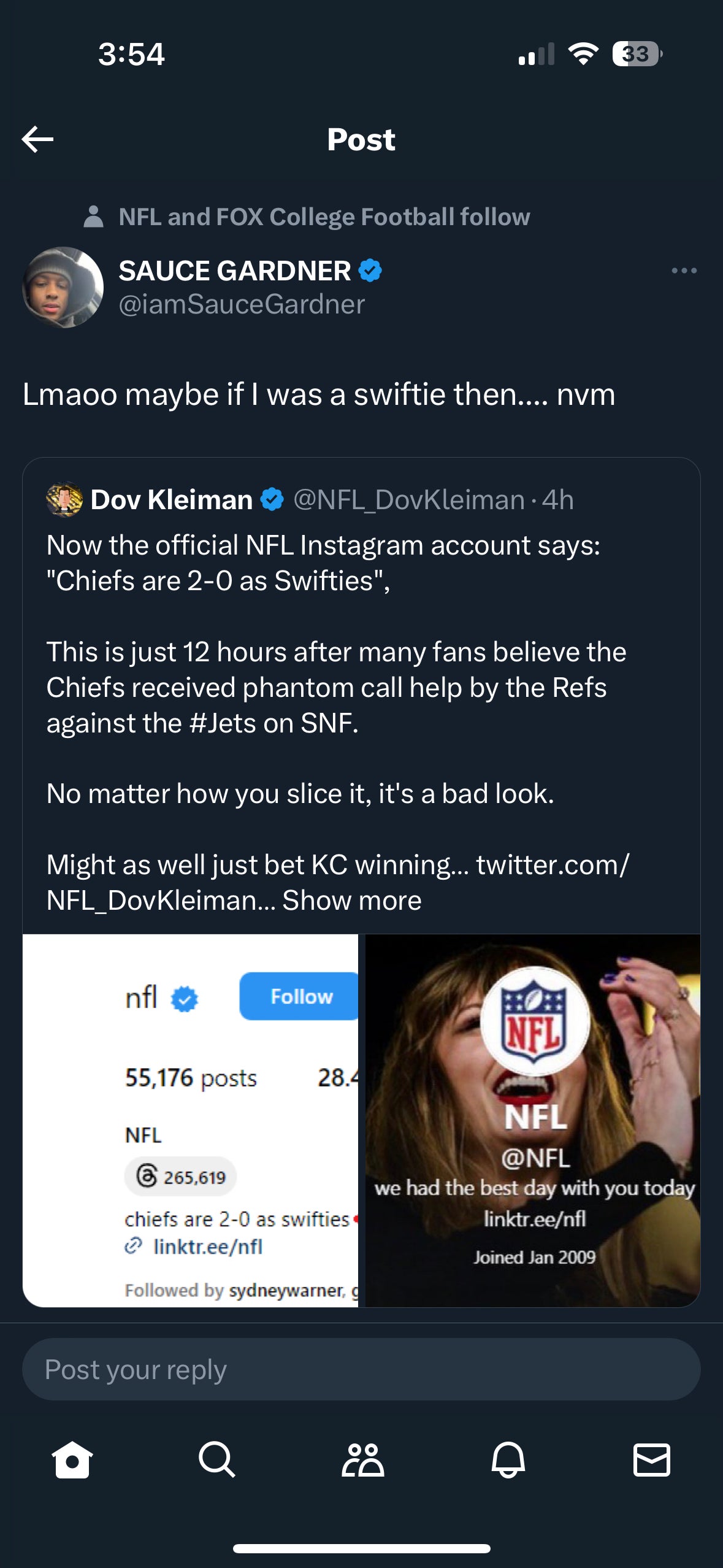Expand quoted post with Show more
The image size is (723, 1568).
[352, 901]
